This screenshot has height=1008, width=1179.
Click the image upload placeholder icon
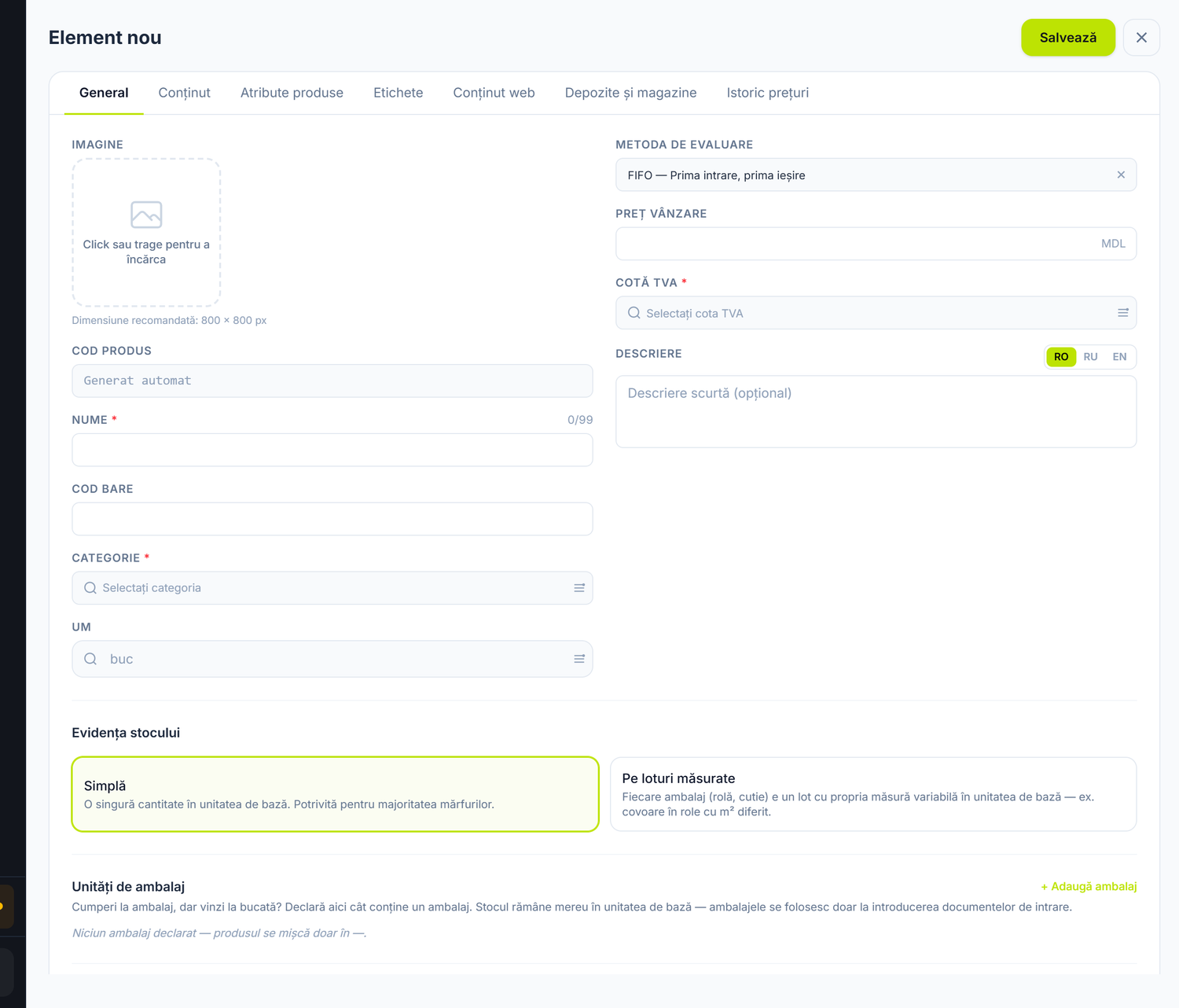click(146, 215)
